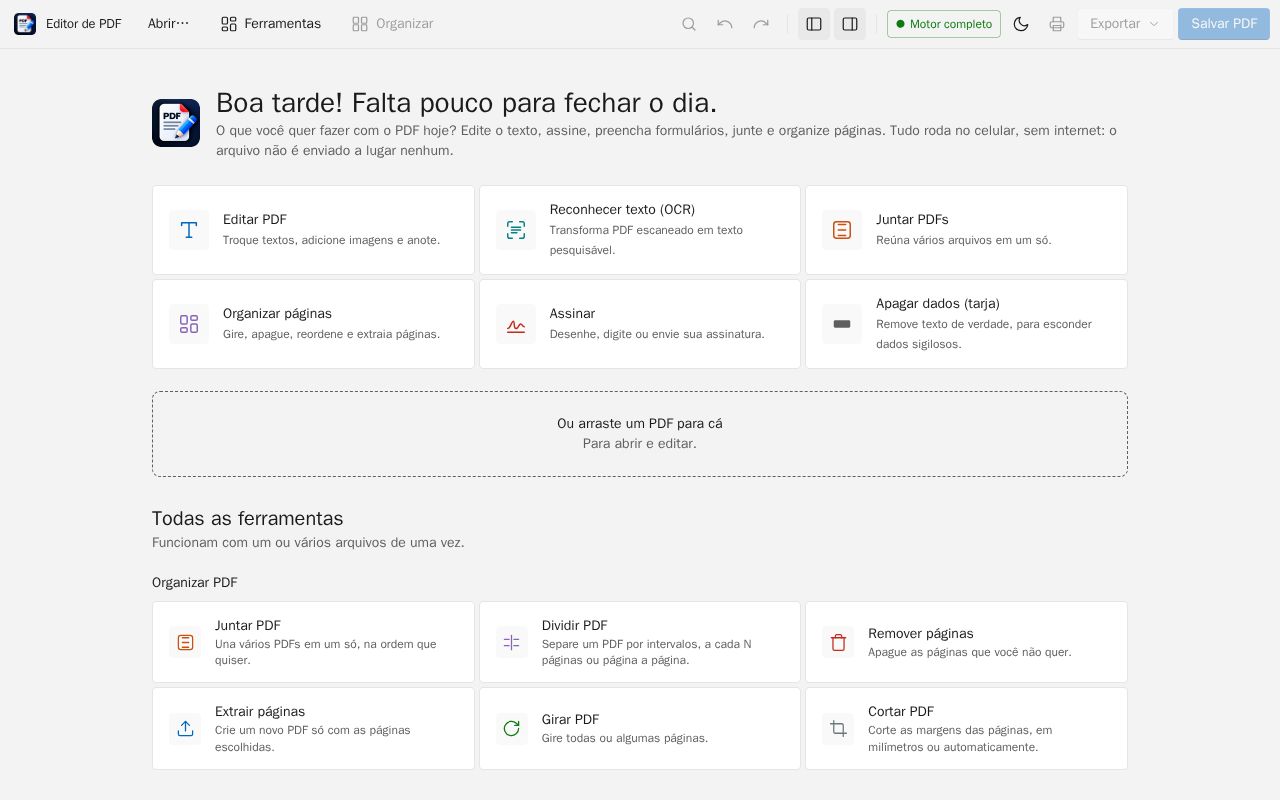
Task: Toggle the right sidebar panel
Action: [850, 24]
